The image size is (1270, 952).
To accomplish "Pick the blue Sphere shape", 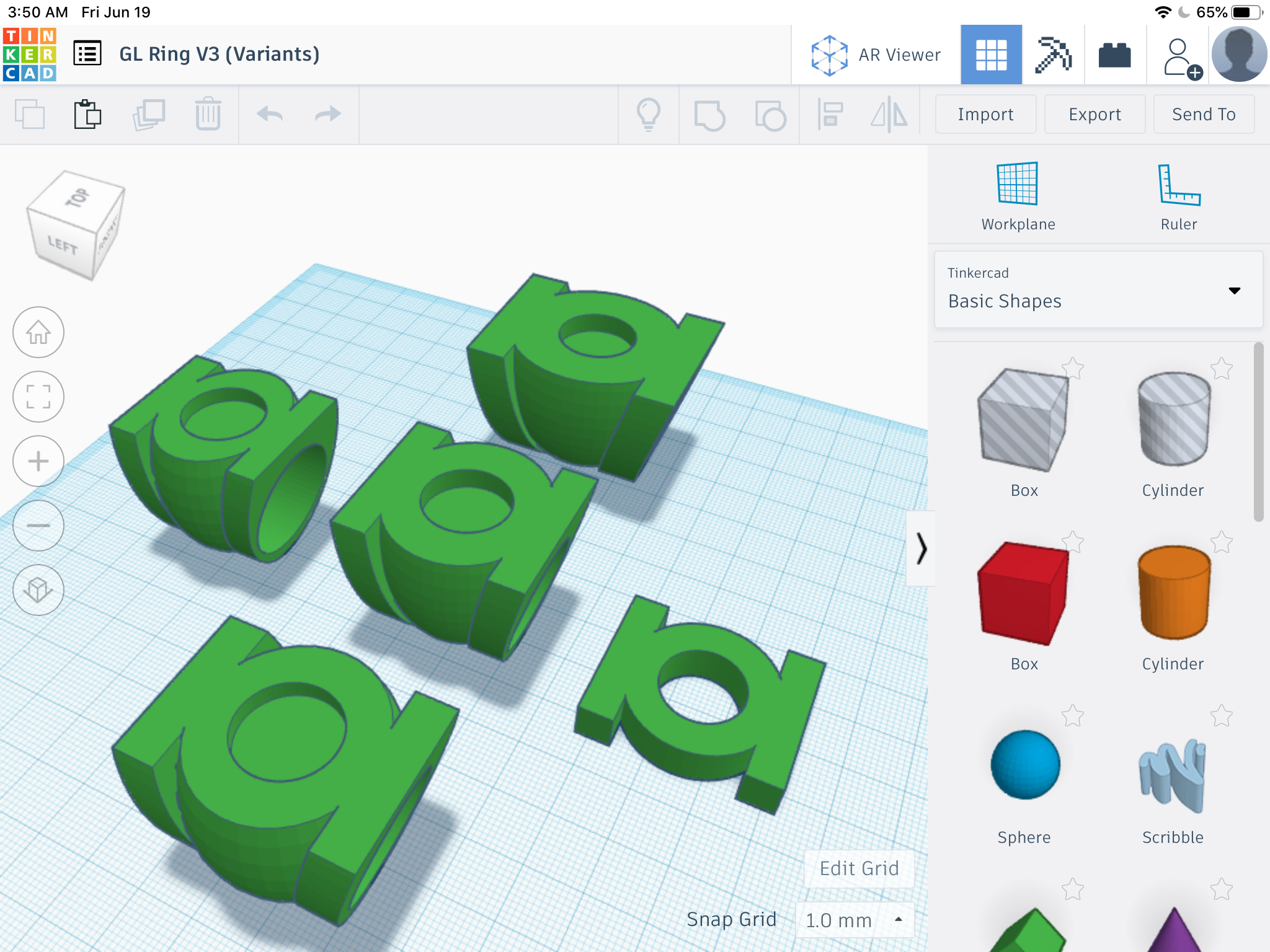I will 1025,765.
